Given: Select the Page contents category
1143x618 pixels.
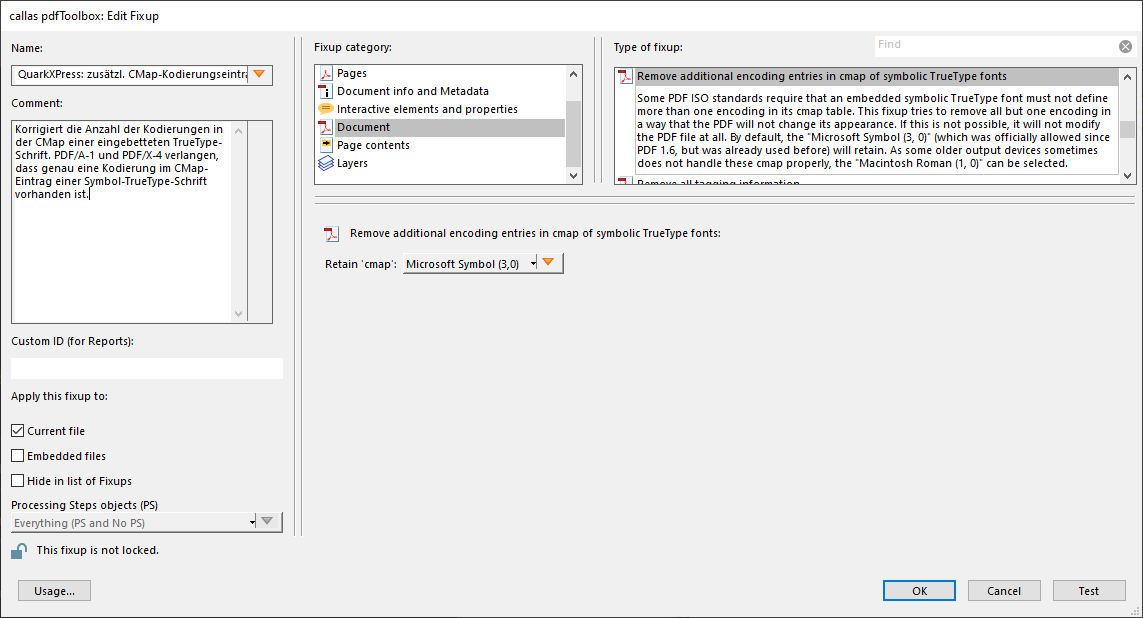Looking at the screenshot, I should click(373, 145).
